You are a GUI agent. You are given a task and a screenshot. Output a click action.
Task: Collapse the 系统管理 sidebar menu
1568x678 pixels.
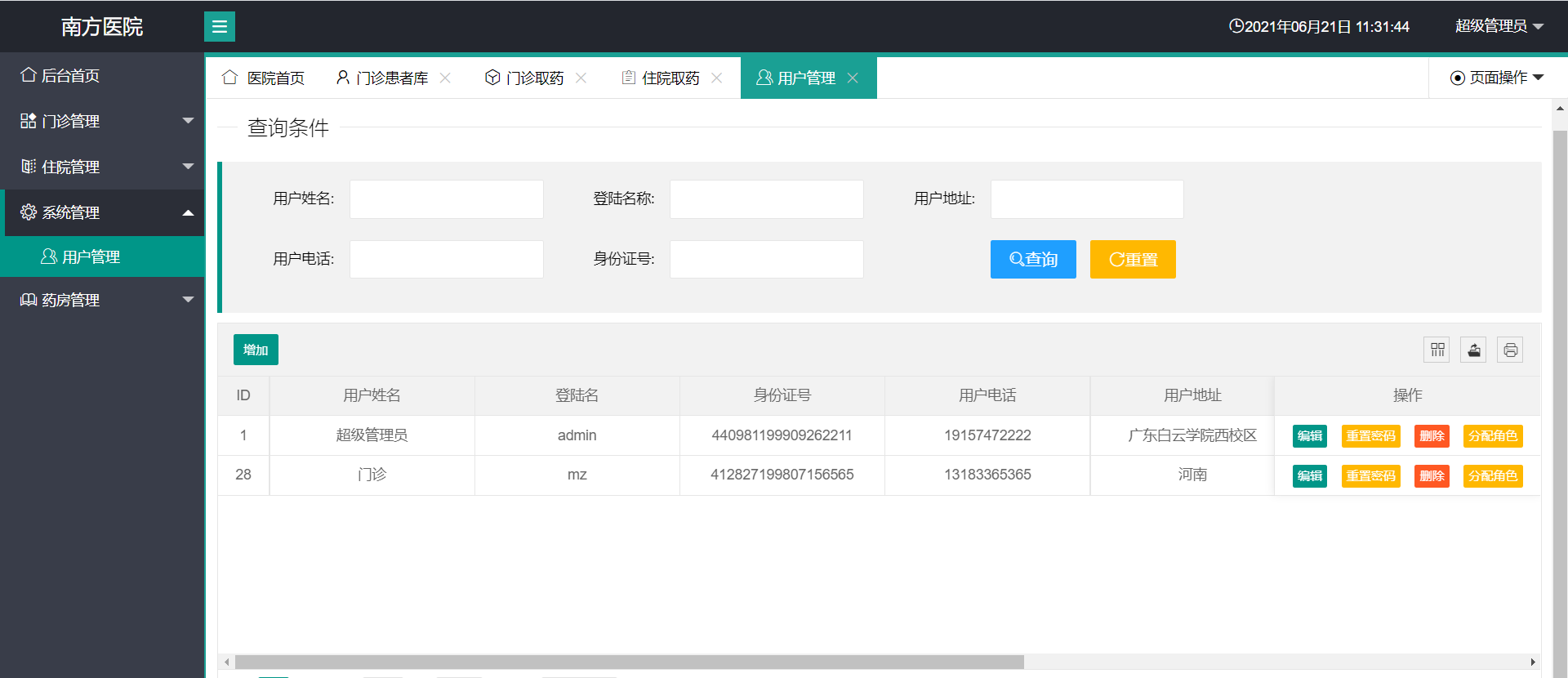pyautogui.click(x=102, y=212)
